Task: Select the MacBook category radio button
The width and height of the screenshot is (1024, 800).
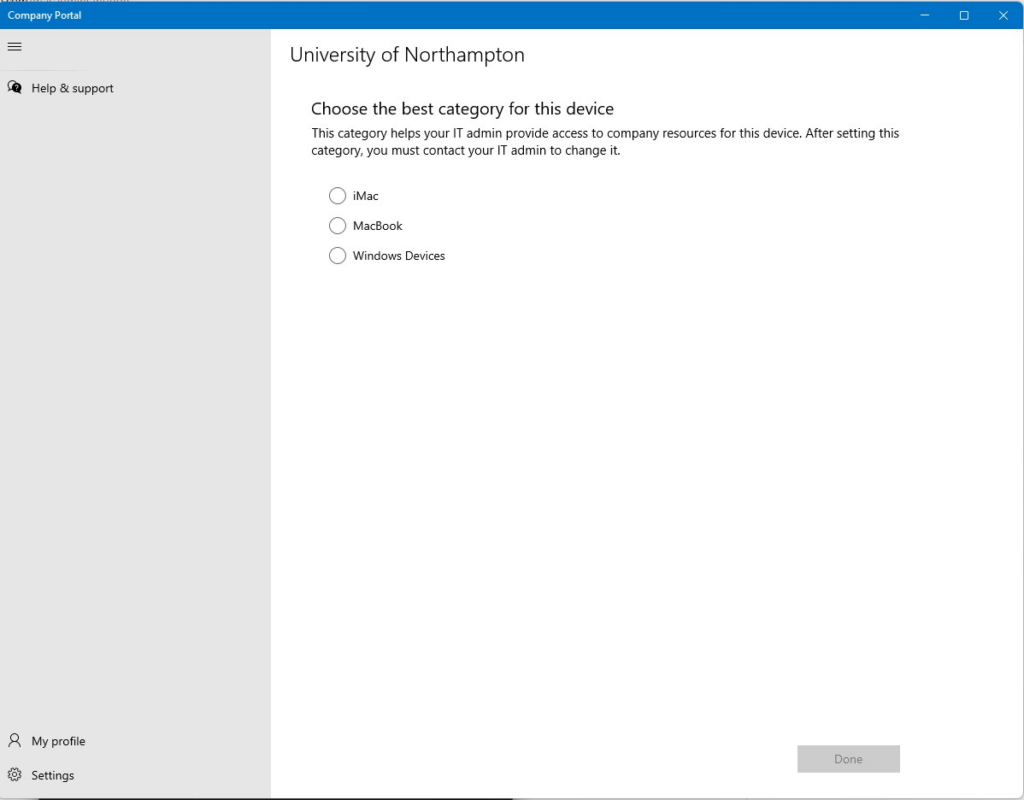Action: click(x=337, y=226)
